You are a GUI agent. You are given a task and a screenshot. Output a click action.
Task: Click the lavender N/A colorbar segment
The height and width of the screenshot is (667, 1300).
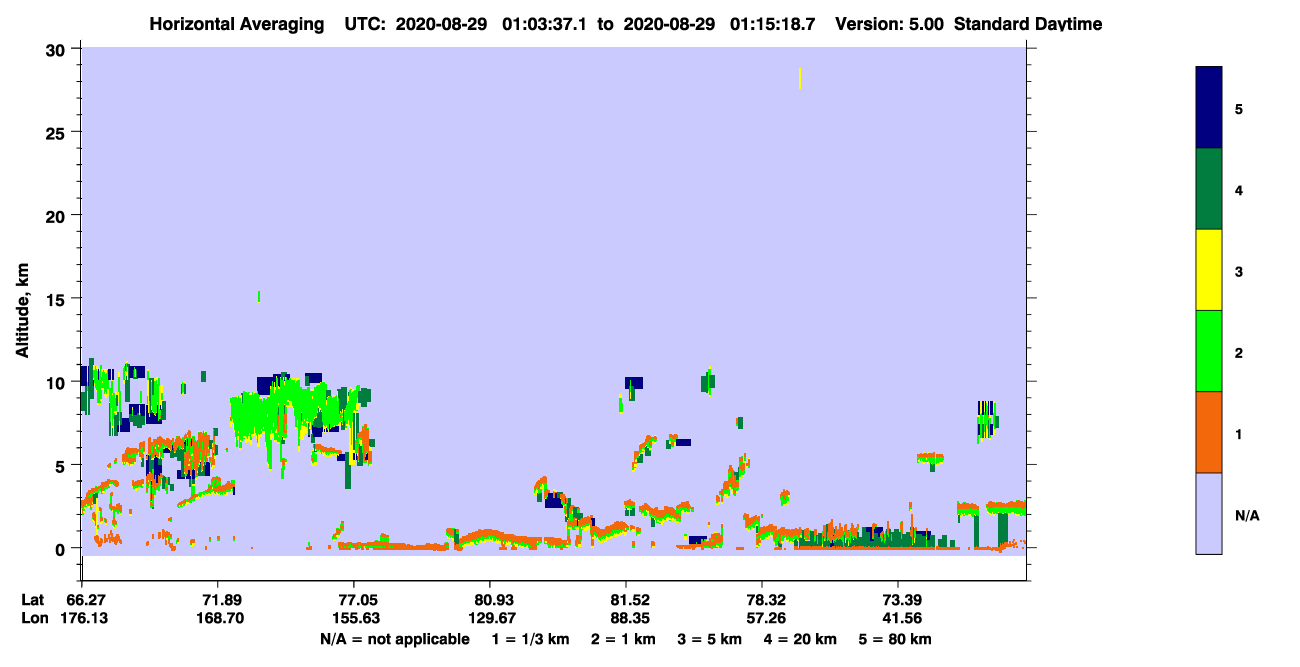tap(1209, 513)
